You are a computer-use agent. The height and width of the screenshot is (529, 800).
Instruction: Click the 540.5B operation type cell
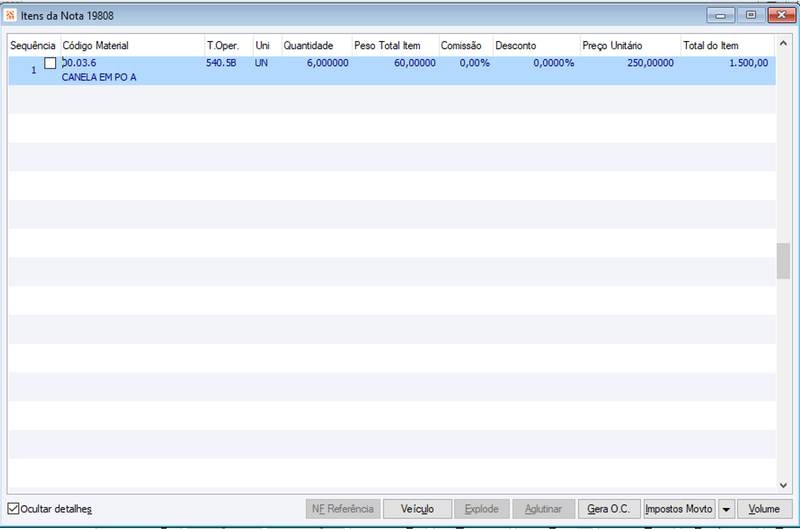pos(221,63)
